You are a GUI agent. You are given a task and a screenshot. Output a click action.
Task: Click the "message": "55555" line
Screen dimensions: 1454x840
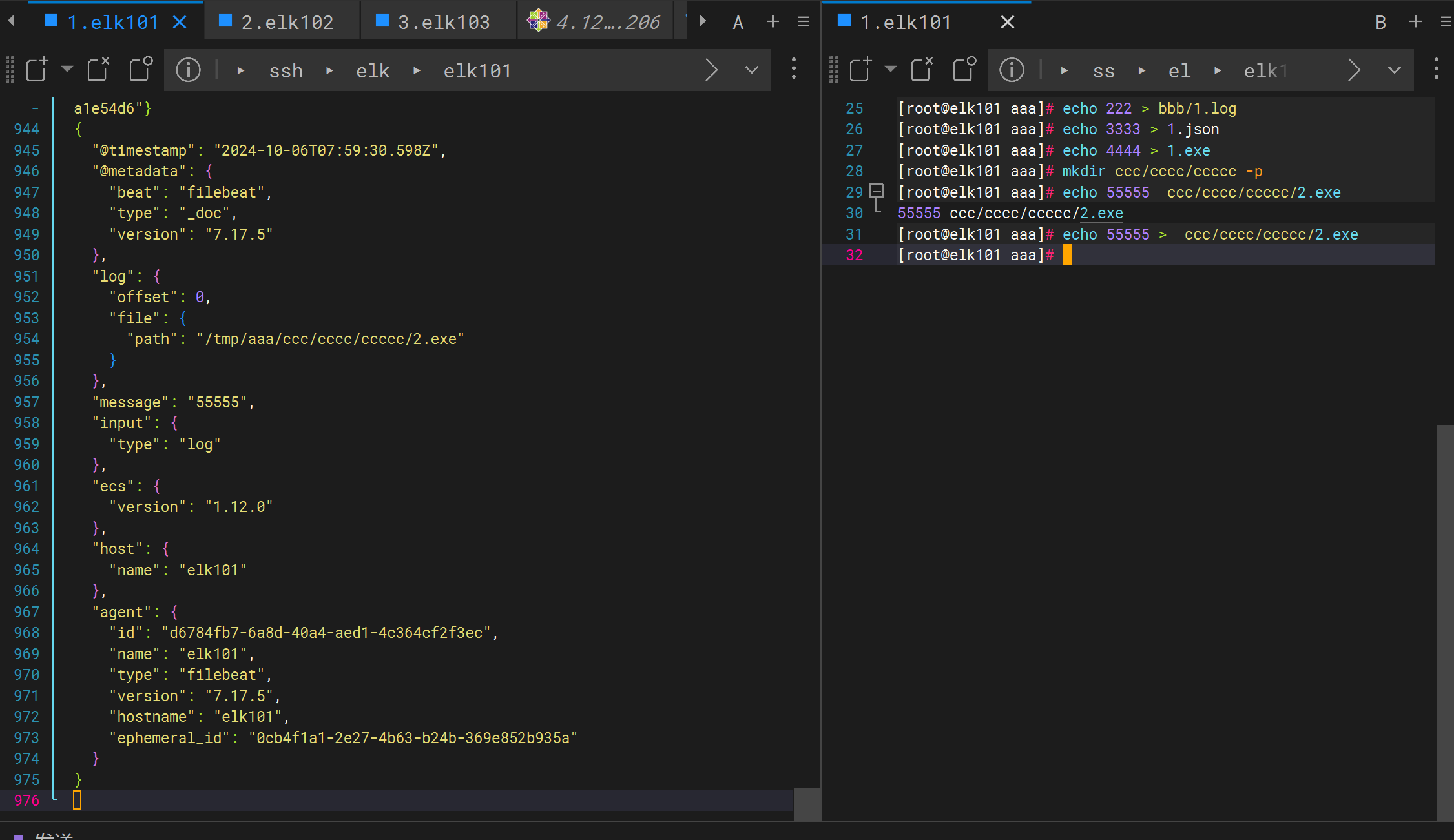point(173,402)
